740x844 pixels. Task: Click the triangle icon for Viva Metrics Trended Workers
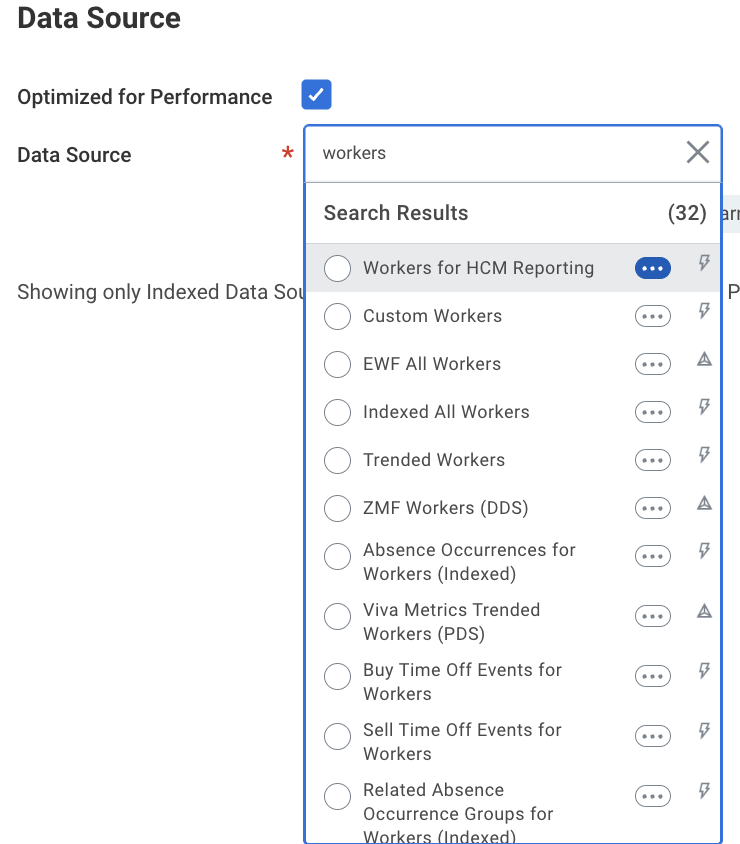pyautogui.click(x=704, y=611)
